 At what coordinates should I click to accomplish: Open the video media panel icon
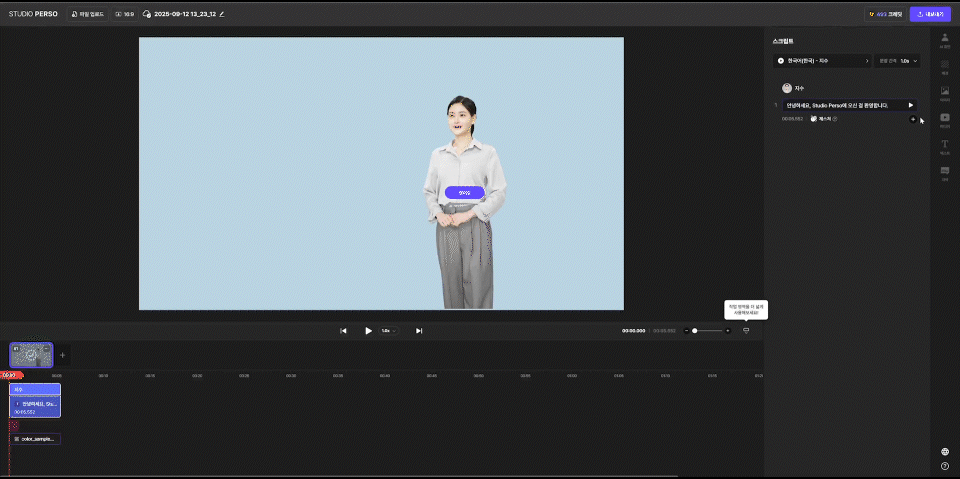coord(945,119)
